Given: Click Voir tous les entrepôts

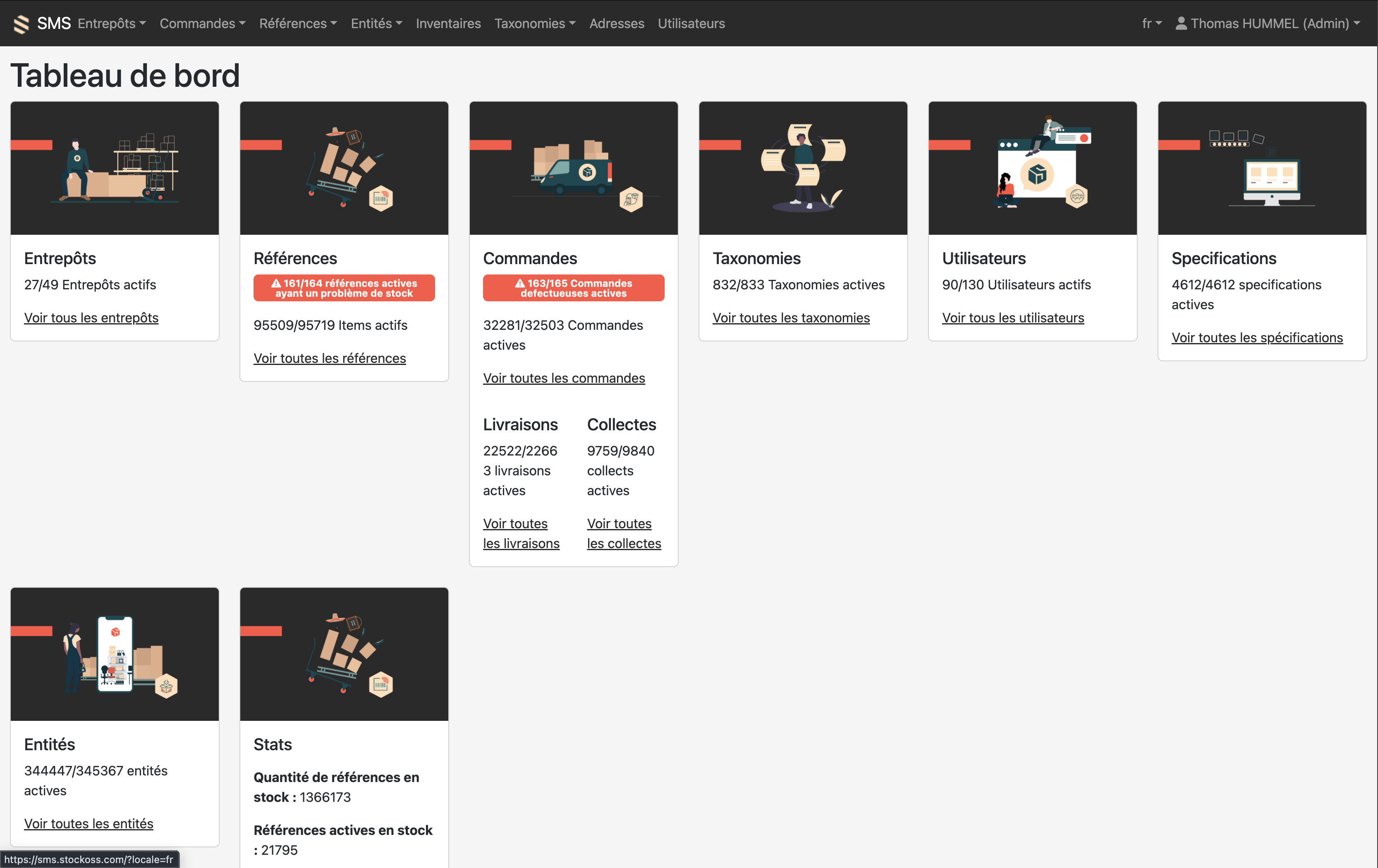Looking at the screenshot, I should [x=91, y=317].
